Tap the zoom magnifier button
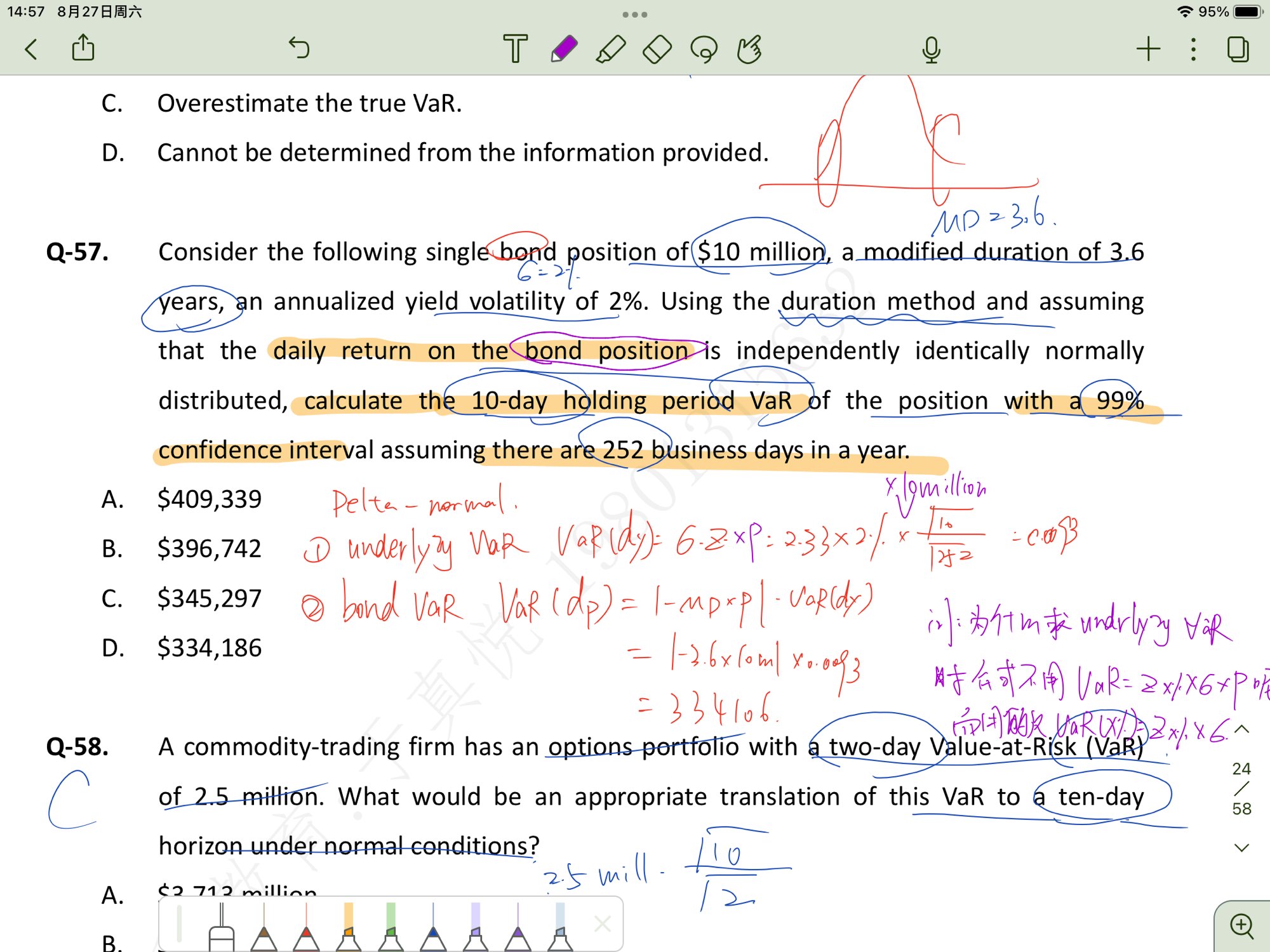 [1241, 926]
